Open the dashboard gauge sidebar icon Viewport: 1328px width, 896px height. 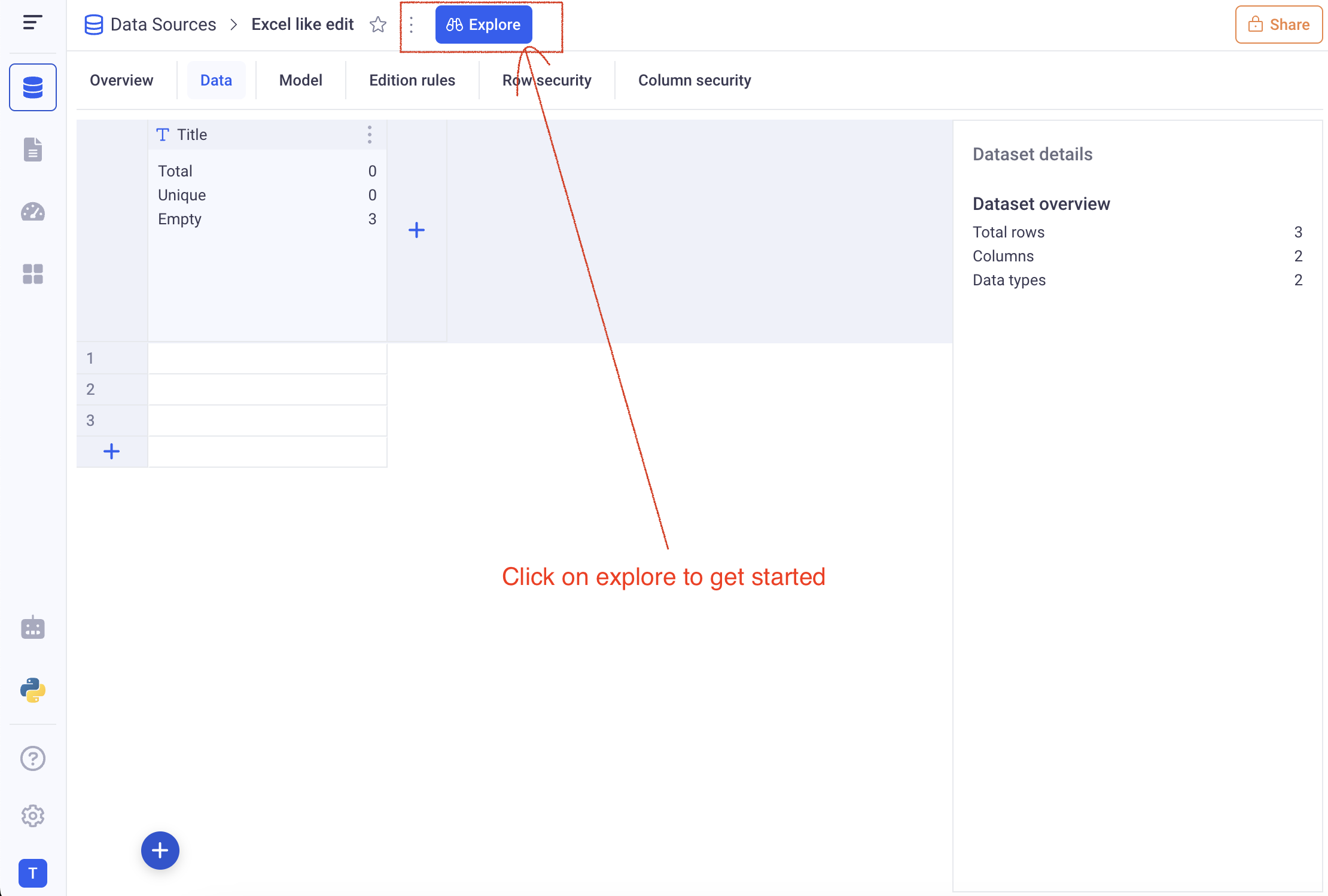33,212
